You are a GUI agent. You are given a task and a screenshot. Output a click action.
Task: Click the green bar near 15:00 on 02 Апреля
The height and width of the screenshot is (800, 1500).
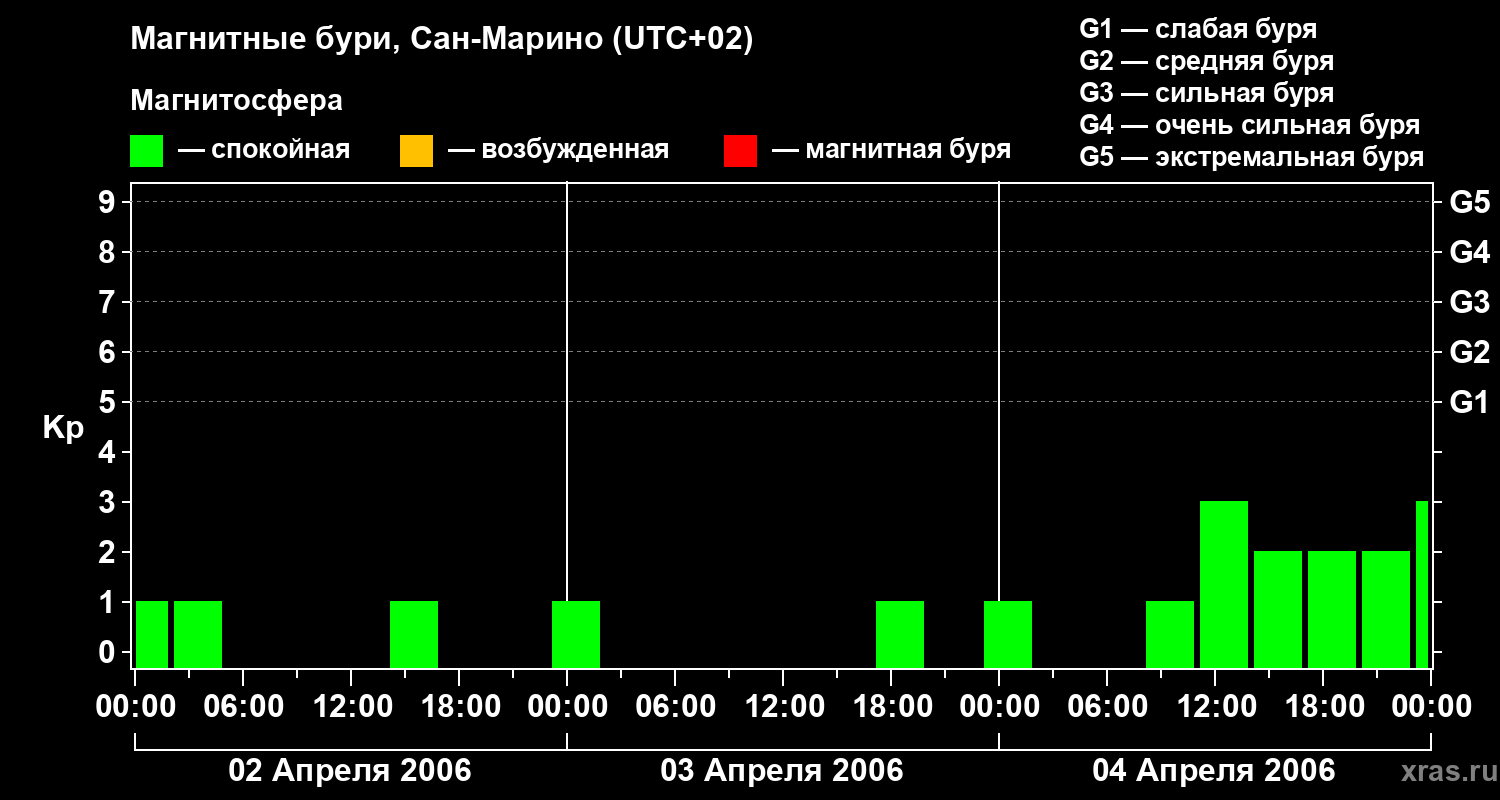414,634
